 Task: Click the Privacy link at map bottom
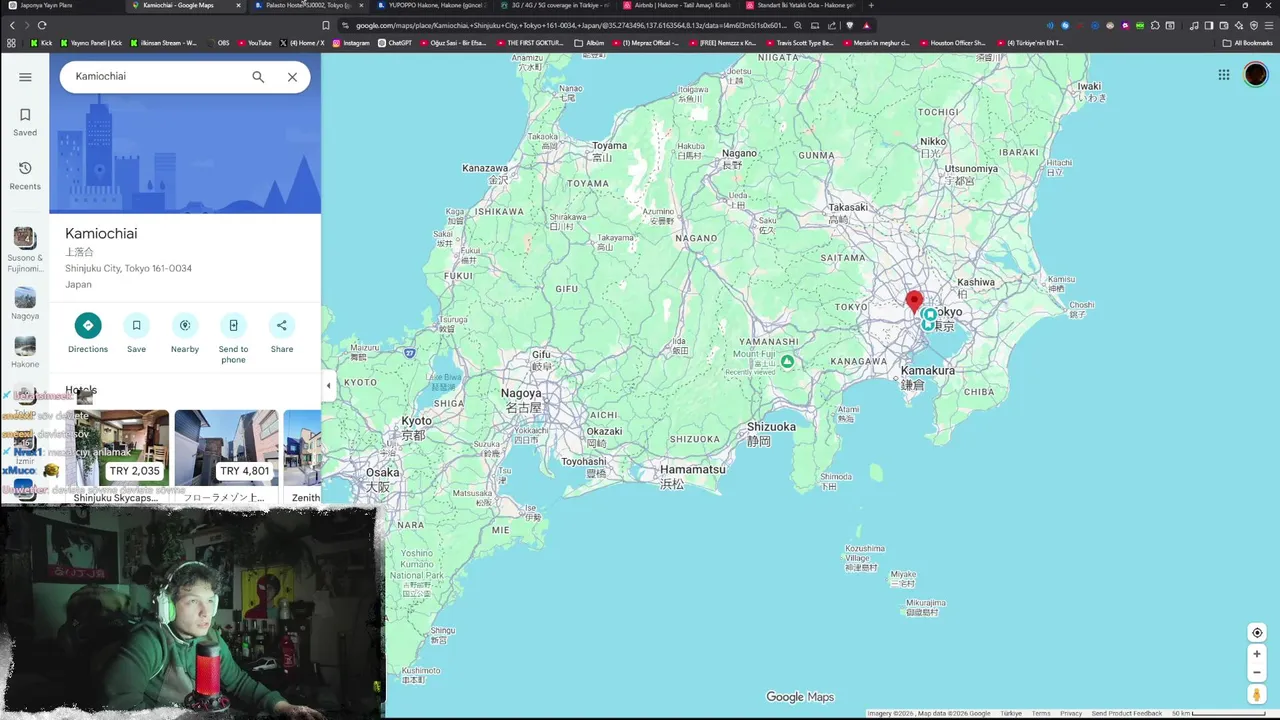pos(1071,713)
